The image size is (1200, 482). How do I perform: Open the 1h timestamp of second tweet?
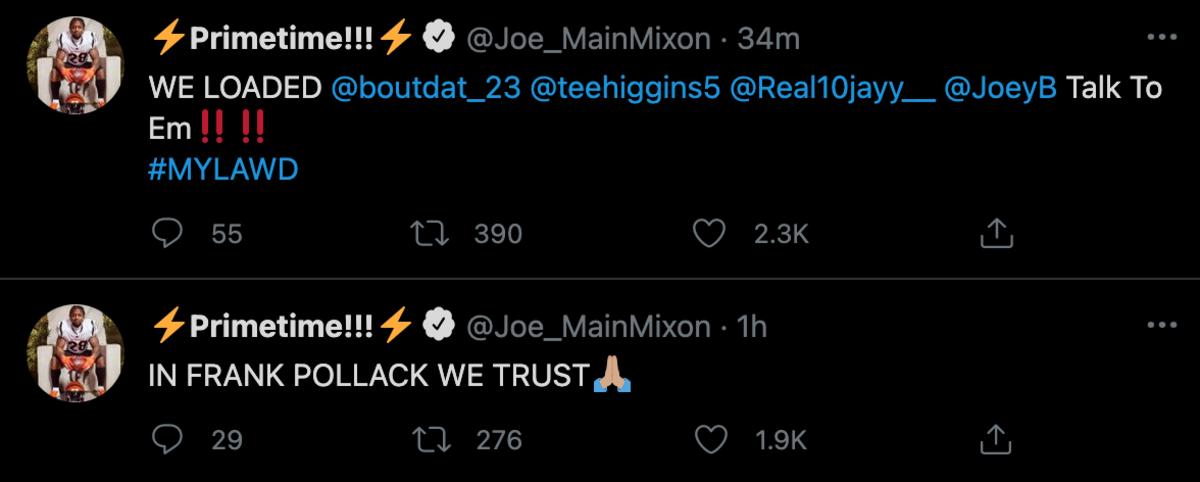pyautogui.click(x=752, y=326)
